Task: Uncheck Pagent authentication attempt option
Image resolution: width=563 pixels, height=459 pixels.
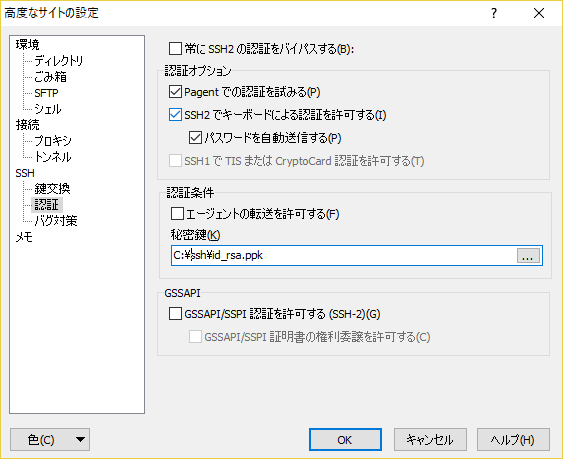Action: (175, 92)
